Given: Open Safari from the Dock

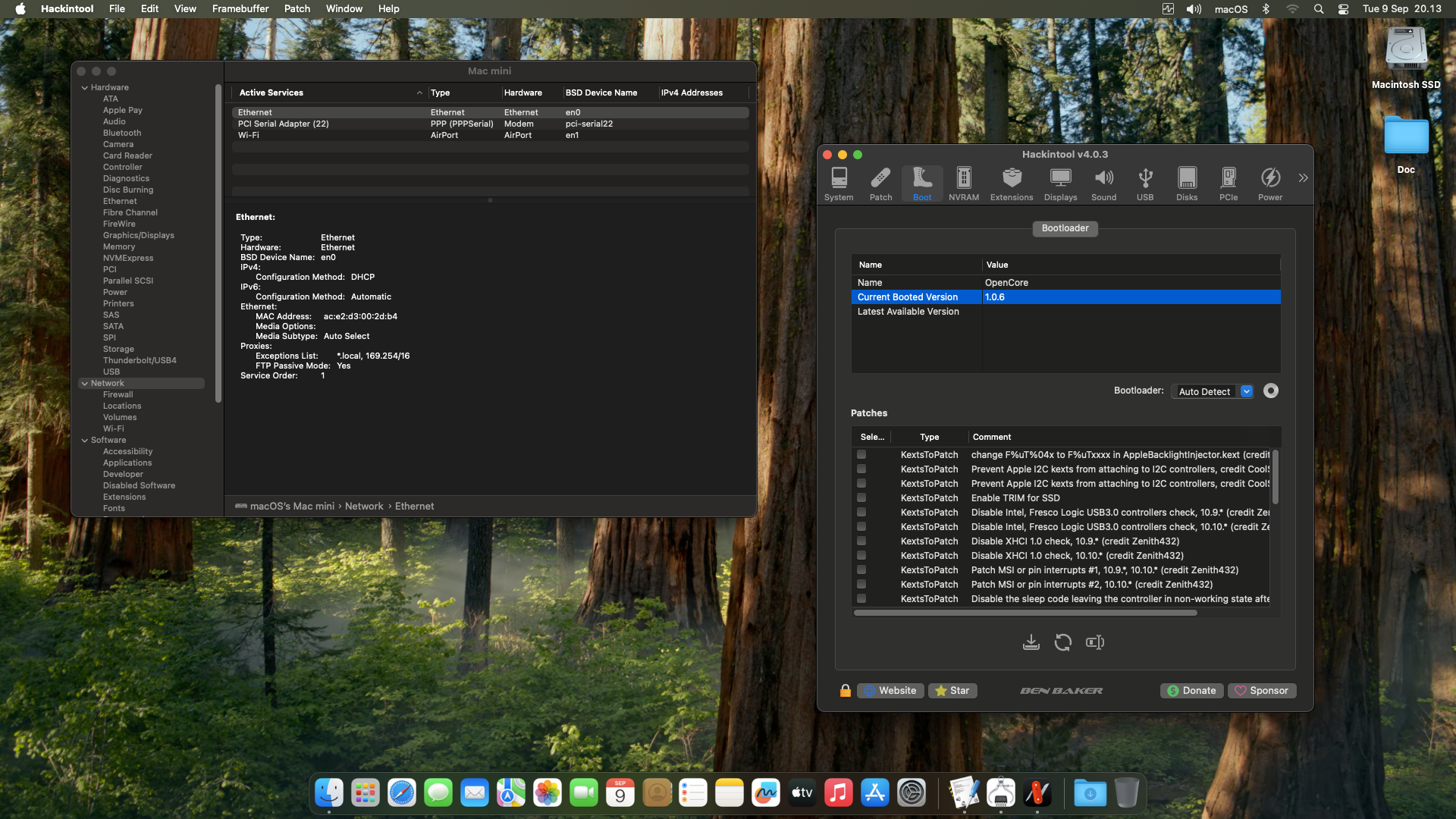Looking at the screenshot, I should (x=402, y=793).
